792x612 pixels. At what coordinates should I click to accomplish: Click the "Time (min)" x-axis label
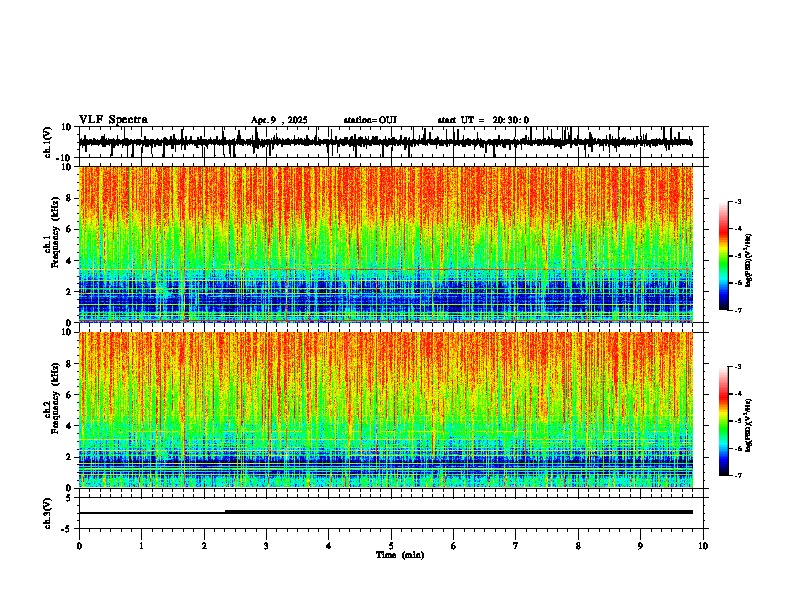coord(400,555)
